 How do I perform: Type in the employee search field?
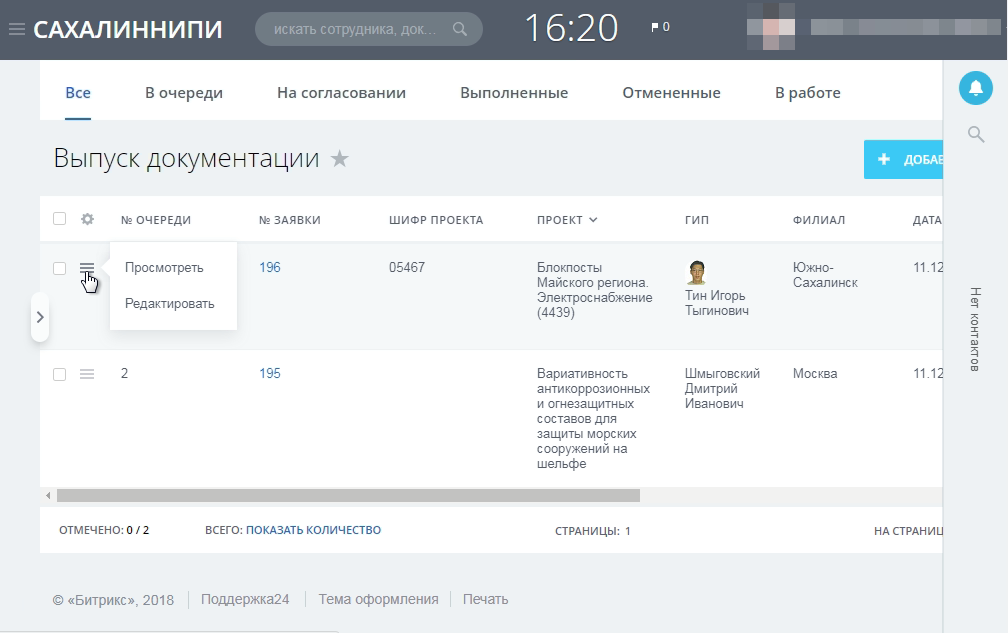click(x=355, y=29)
